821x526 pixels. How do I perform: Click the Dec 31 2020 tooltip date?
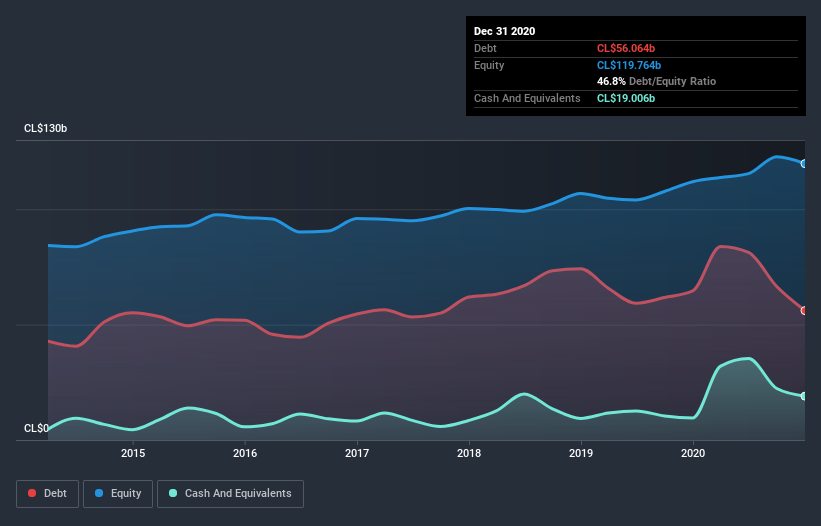click(x=504, y=31)
